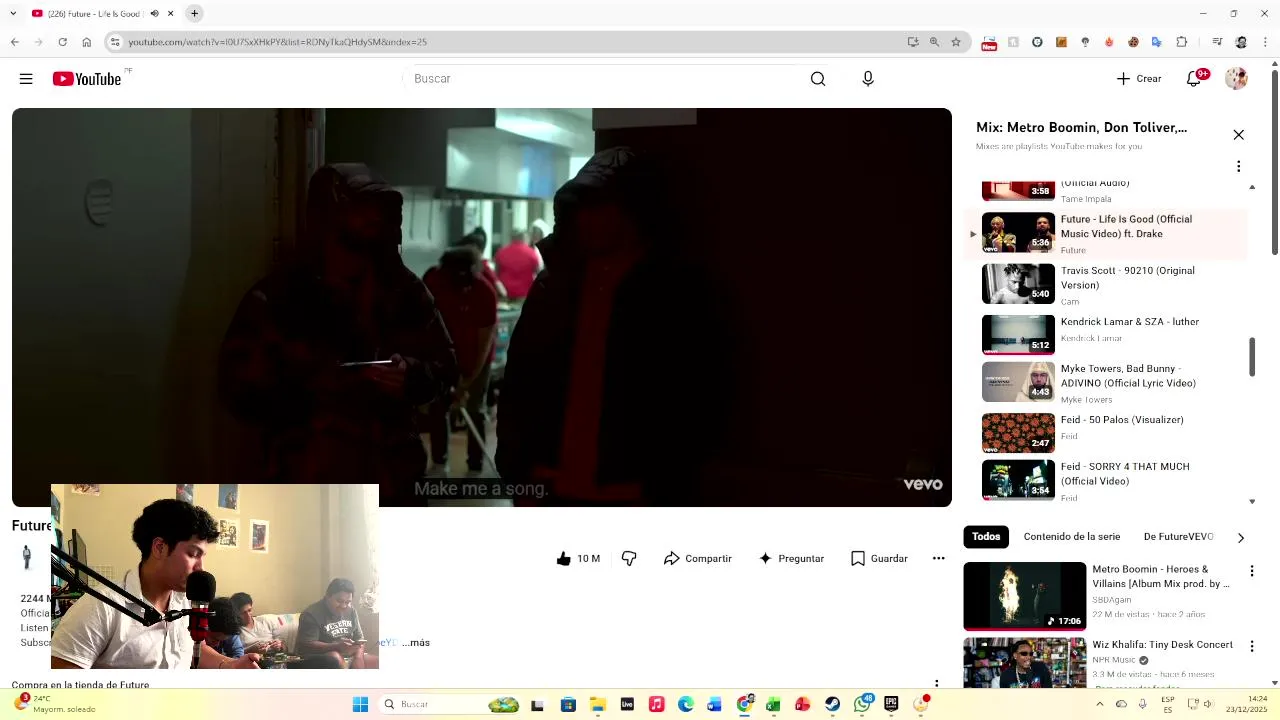Open the notifications bell

pos(1194,79)
